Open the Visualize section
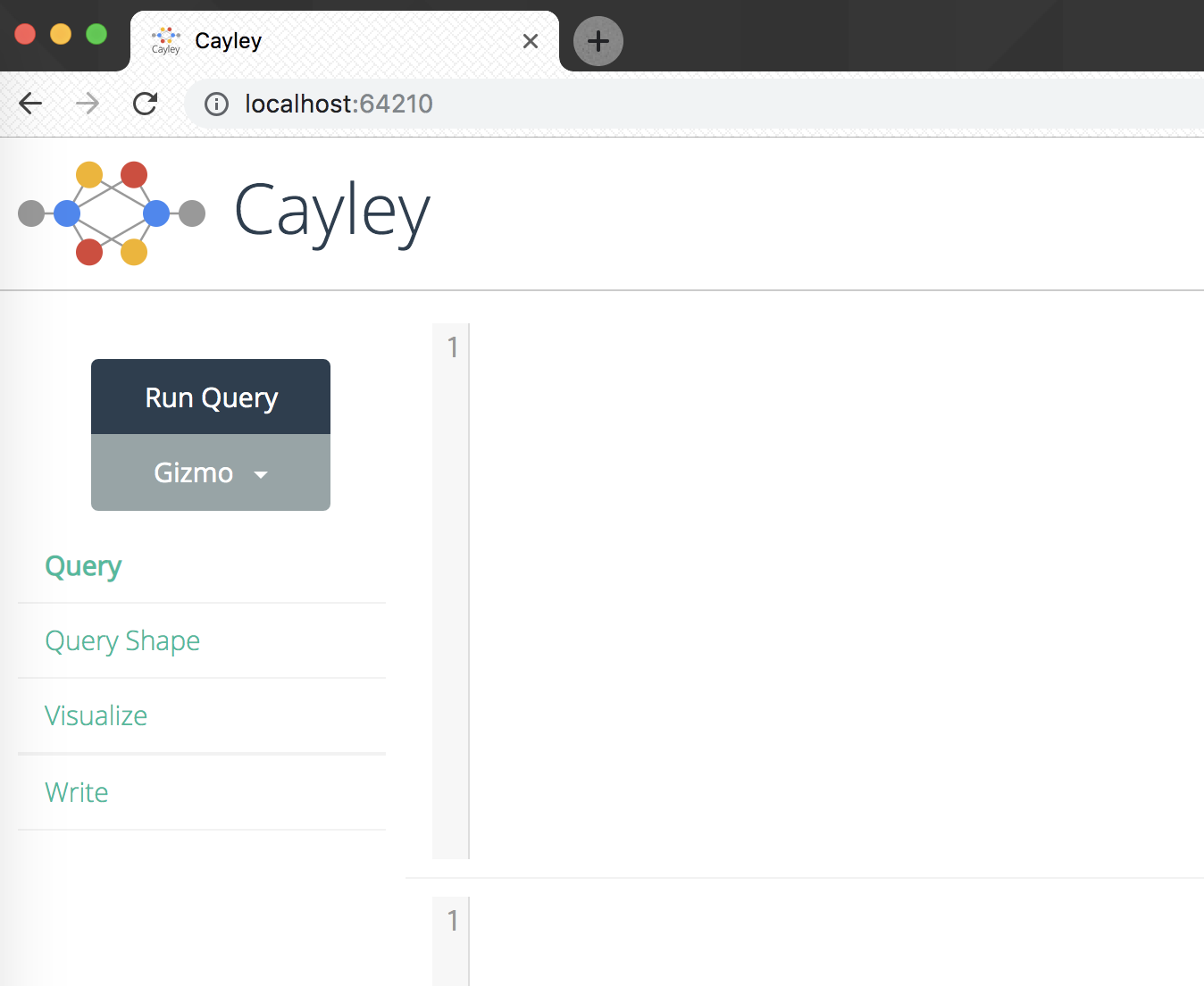 pyautogui.click(x=96, y=715)
